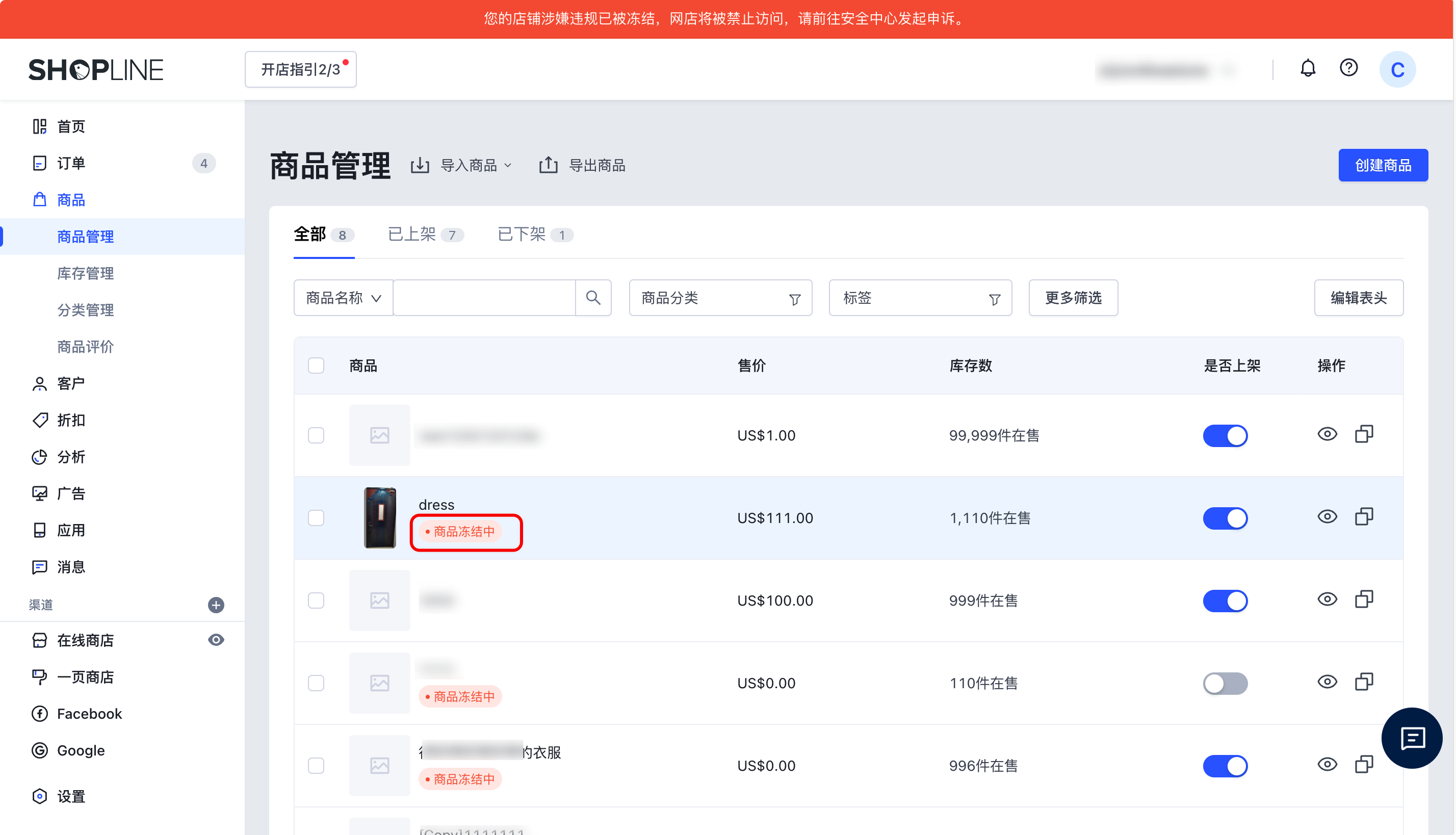Add a channel with the plus icon
The image size is (1456, 835).
click(216, 605)
